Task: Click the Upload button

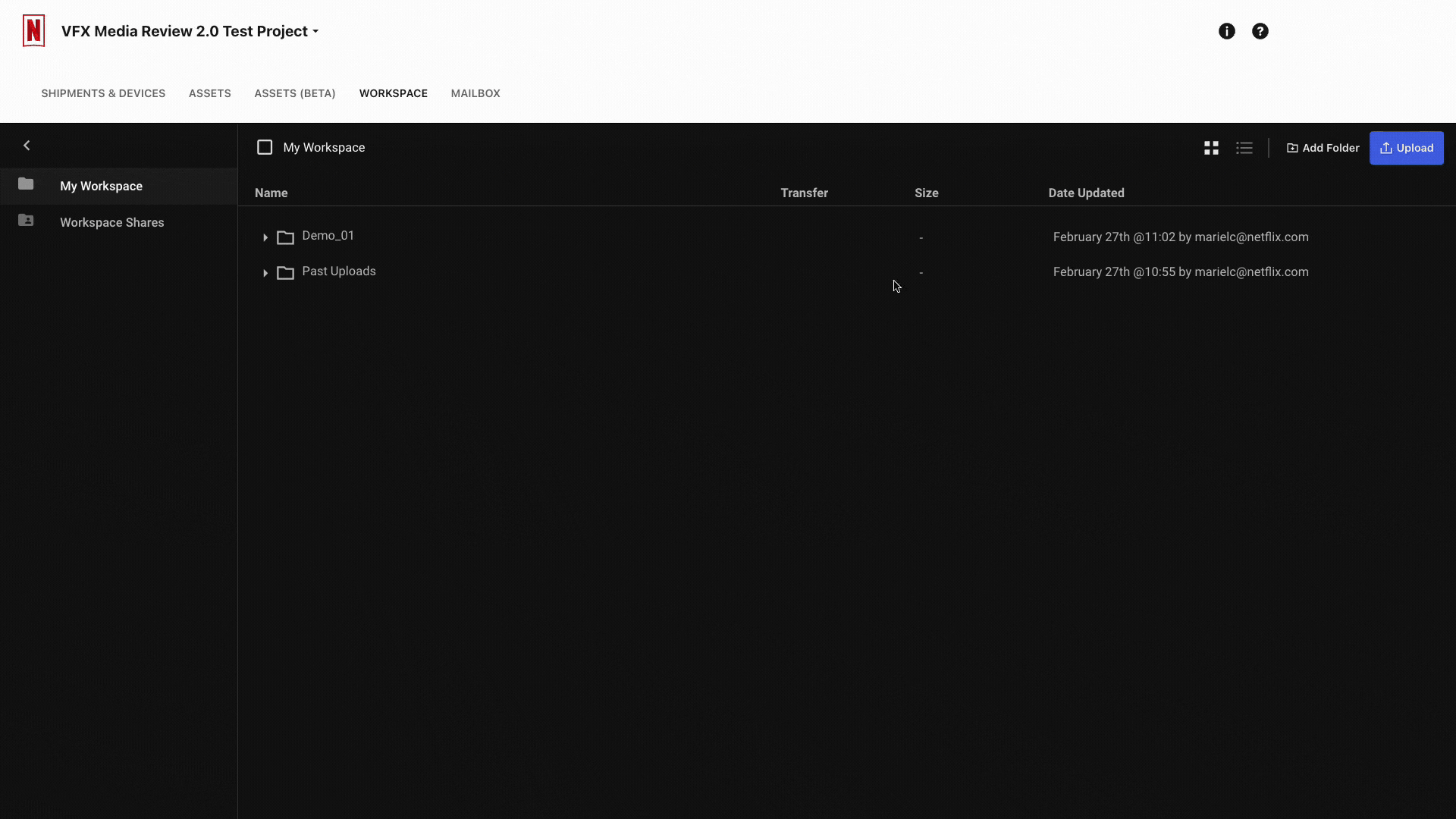Action: [1407, 147]
